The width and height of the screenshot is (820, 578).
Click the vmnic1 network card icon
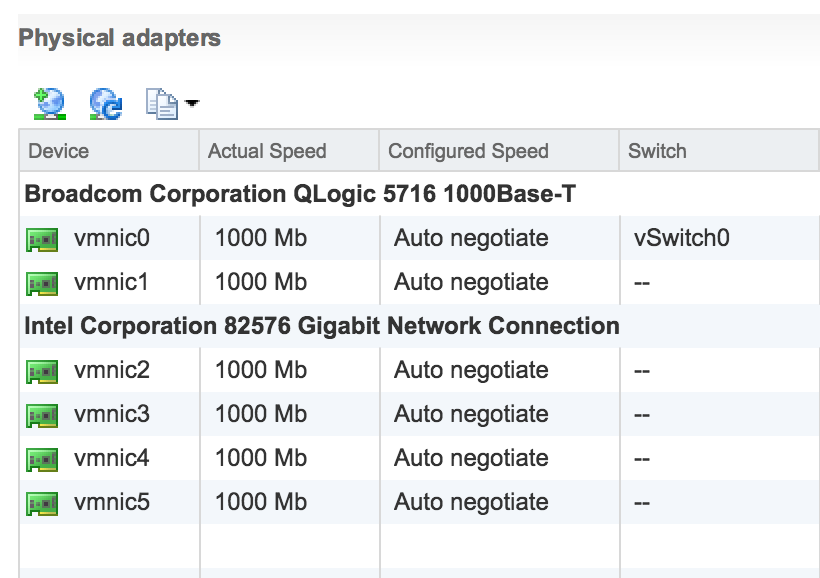point(42,284)
